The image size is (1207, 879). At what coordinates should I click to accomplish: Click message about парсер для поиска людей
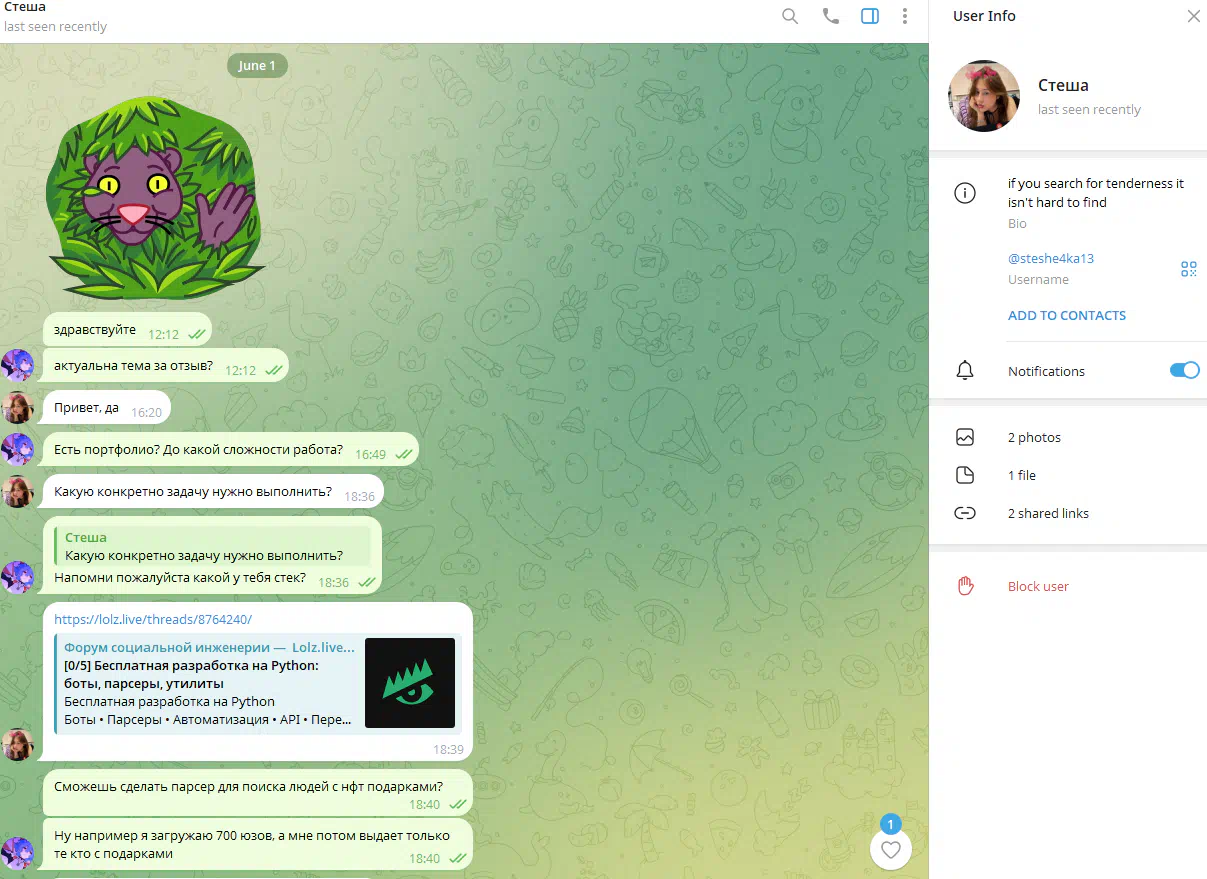point(258,793)
